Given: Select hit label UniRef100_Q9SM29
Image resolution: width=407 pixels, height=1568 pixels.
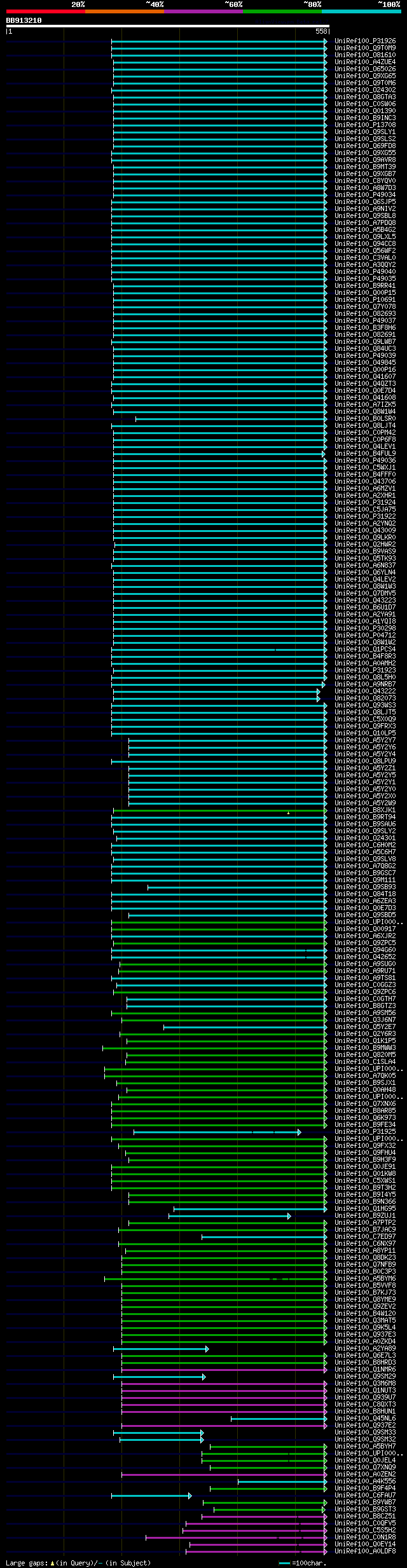Looking at the screenshot, I should 365,1376.
